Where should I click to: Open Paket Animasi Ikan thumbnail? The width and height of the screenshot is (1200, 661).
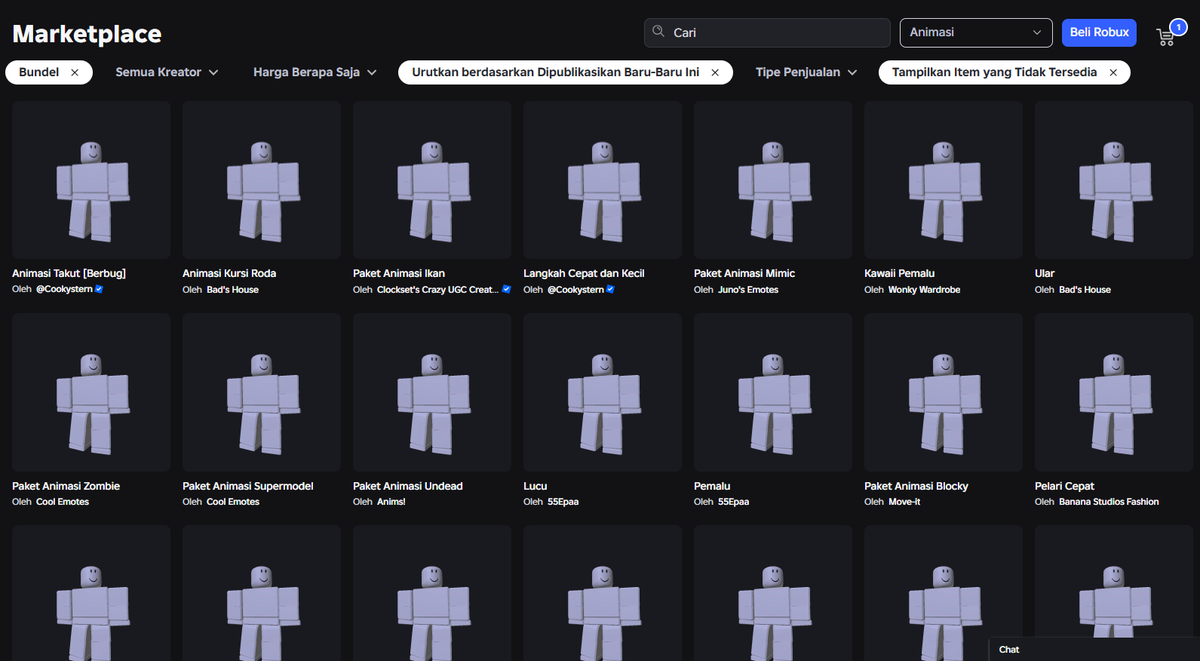point(432,180)
